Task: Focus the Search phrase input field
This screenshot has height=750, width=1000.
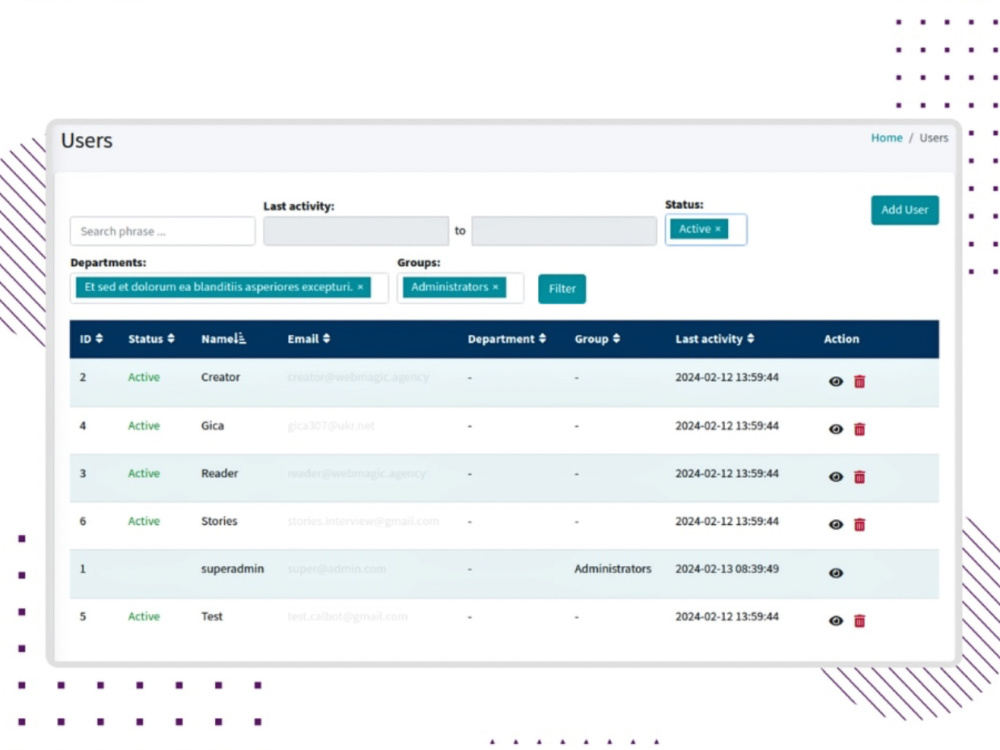Action: (x=163, y=231)
